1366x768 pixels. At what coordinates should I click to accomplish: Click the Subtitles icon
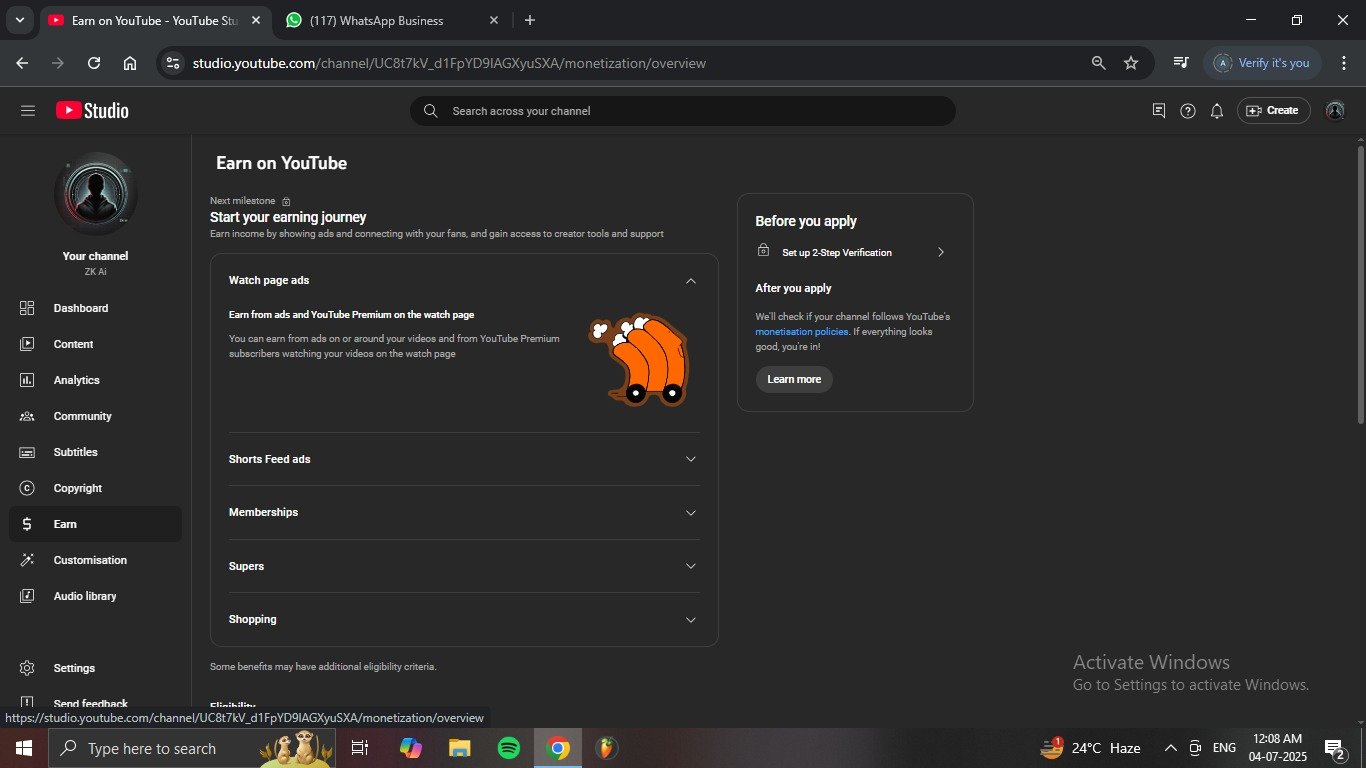tap(27, 452)
